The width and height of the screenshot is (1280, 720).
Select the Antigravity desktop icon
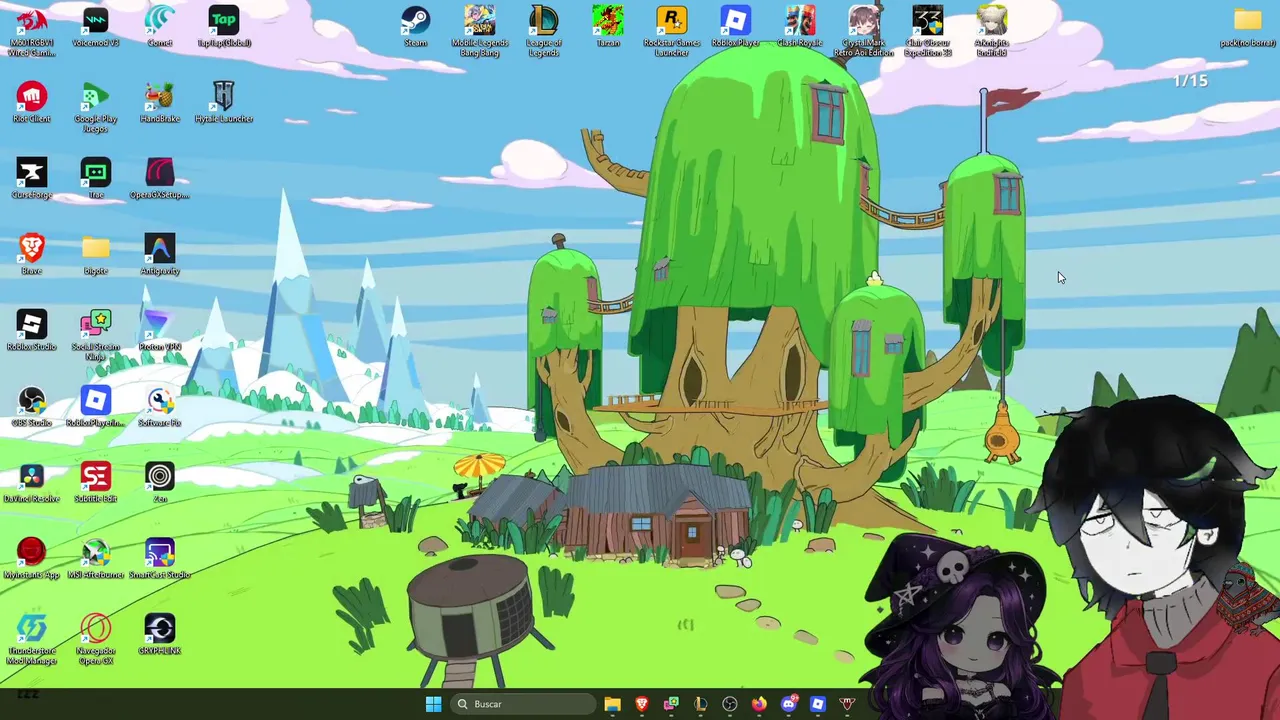click(x=160, y=255)
